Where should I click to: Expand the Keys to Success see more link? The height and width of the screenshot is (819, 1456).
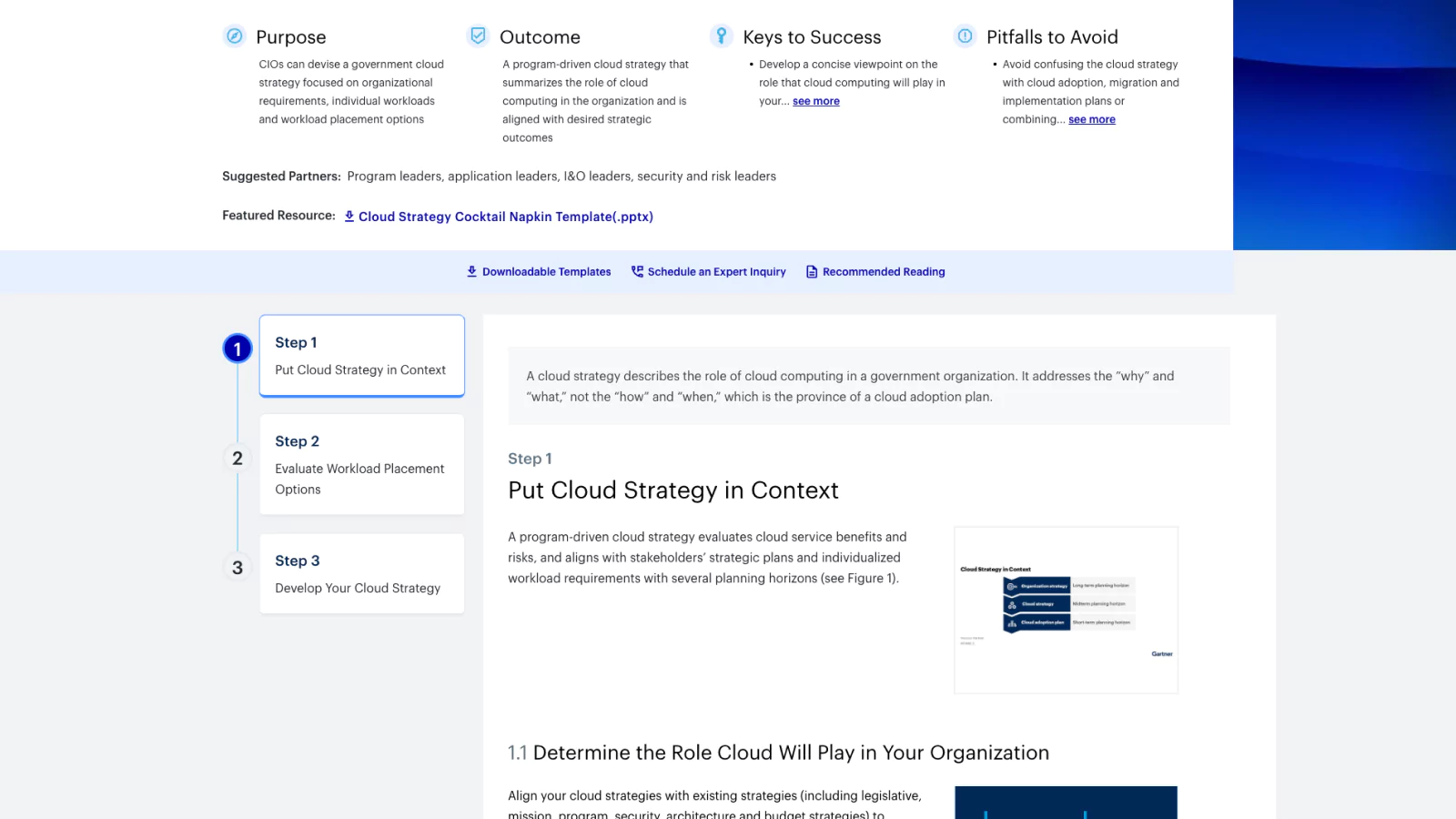(815, 101)
